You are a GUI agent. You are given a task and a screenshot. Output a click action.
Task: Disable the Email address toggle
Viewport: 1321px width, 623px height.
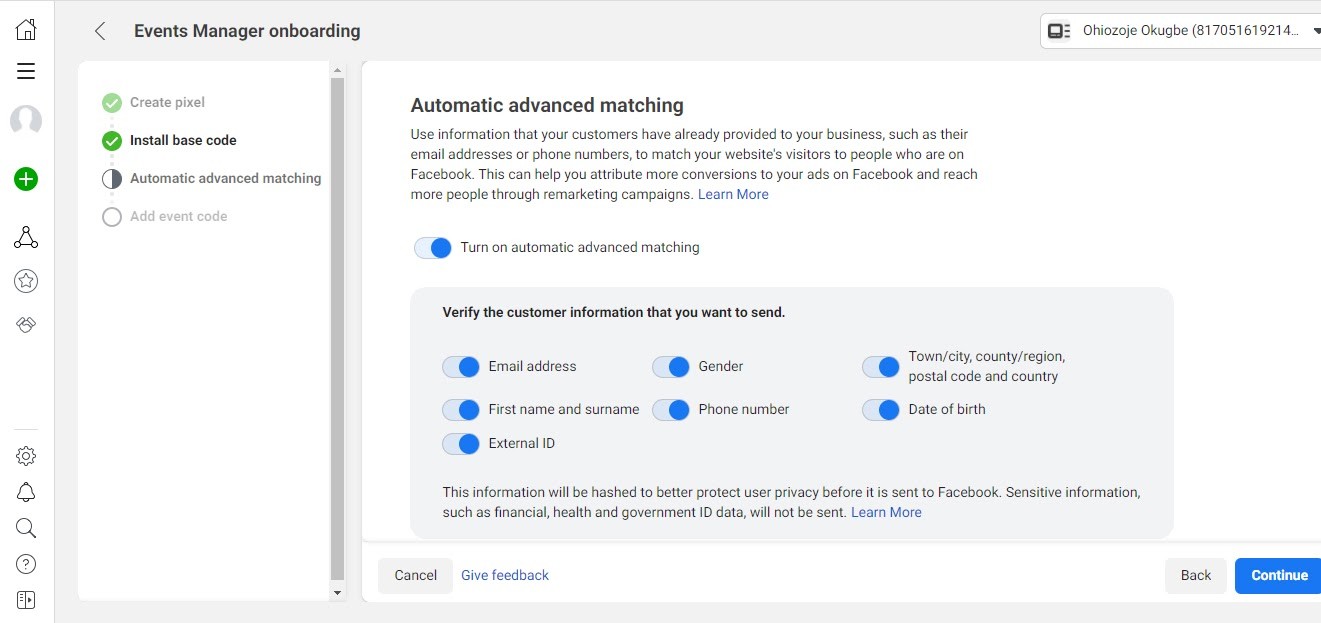click(460, 366)
